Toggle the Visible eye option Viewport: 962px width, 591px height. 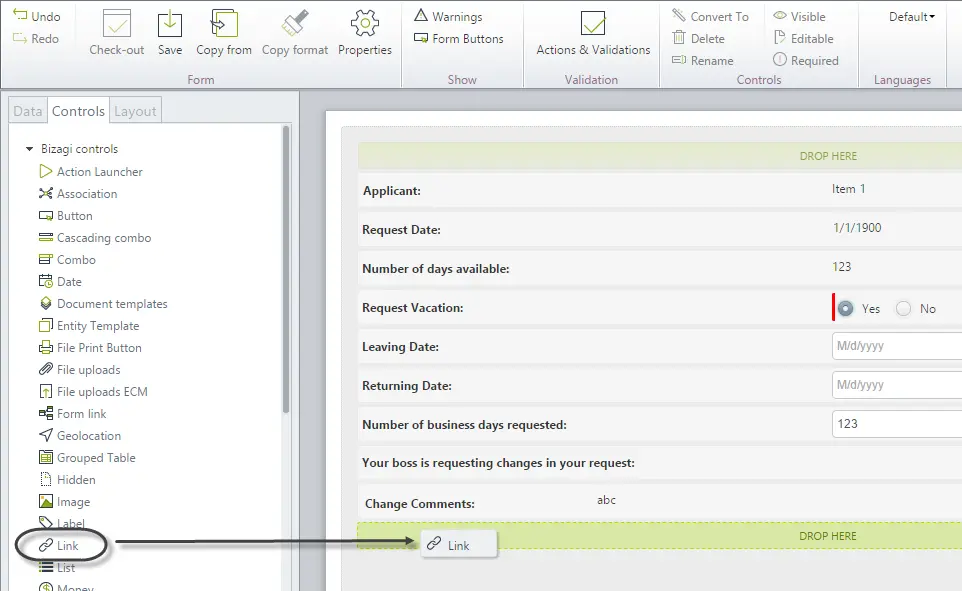coord(799,17)
